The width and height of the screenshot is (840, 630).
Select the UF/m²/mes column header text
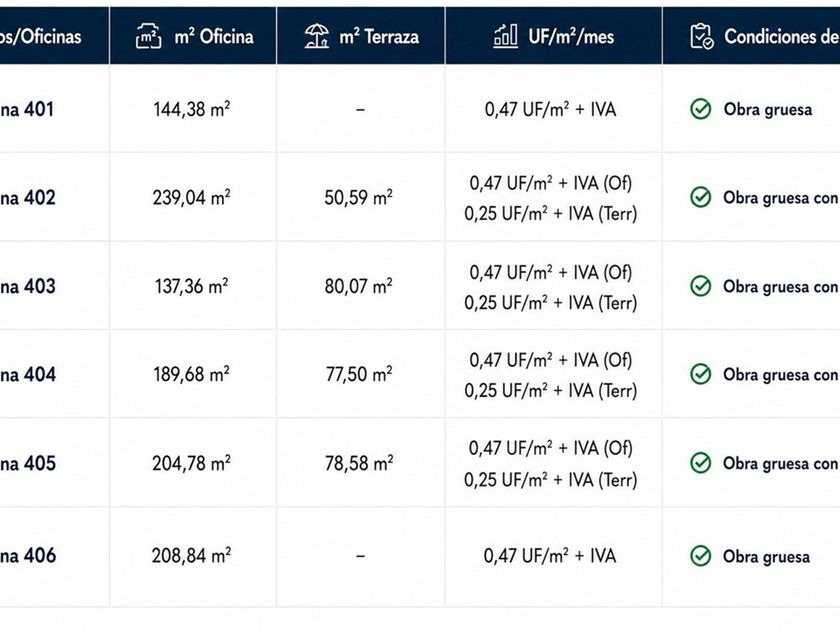point(571,36)
